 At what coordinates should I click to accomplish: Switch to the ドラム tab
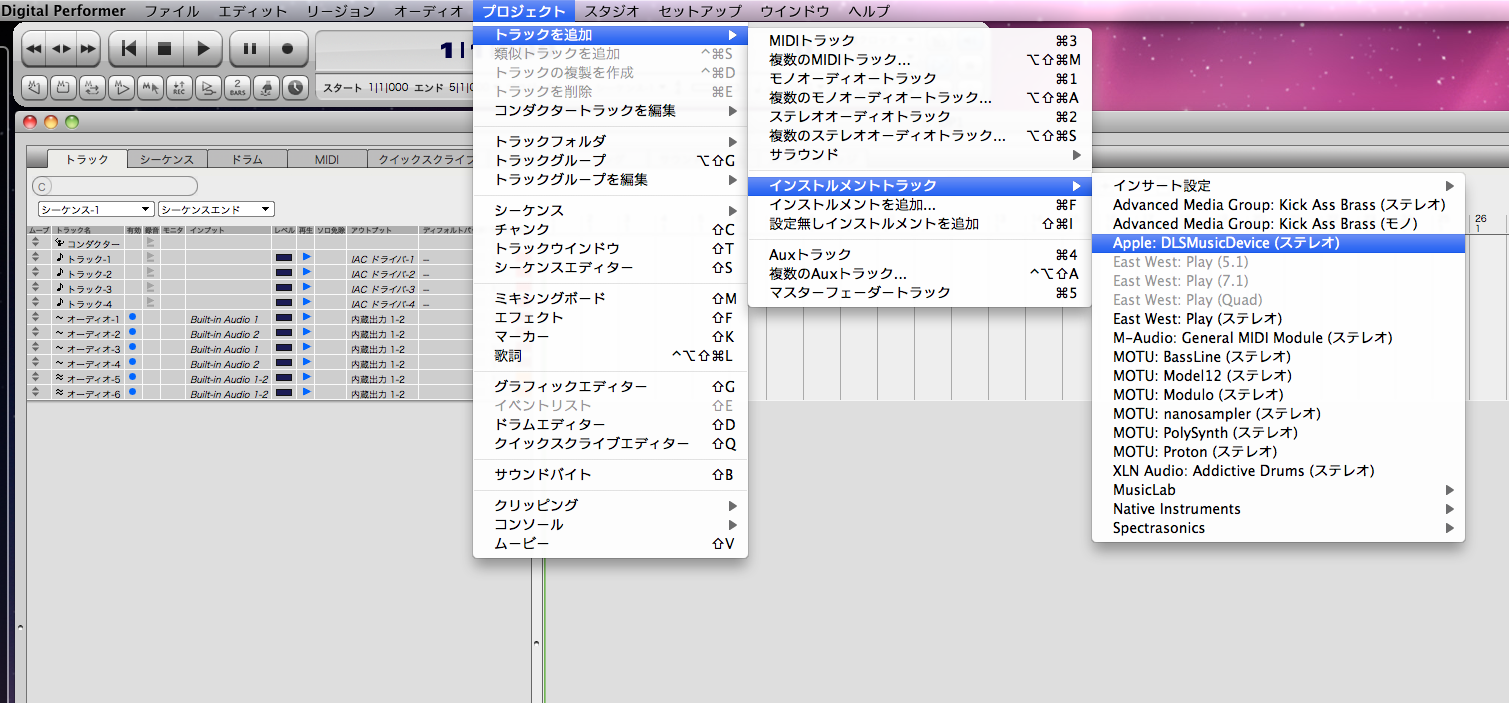247,159
